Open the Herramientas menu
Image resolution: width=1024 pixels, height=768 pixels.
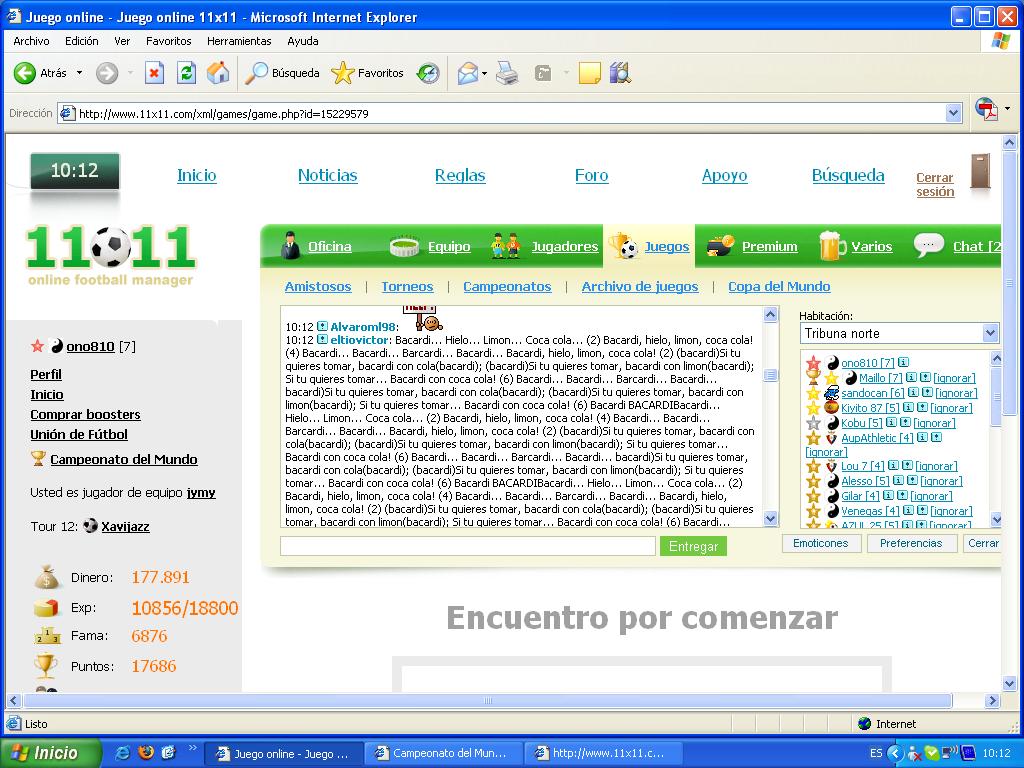point(239,40)
